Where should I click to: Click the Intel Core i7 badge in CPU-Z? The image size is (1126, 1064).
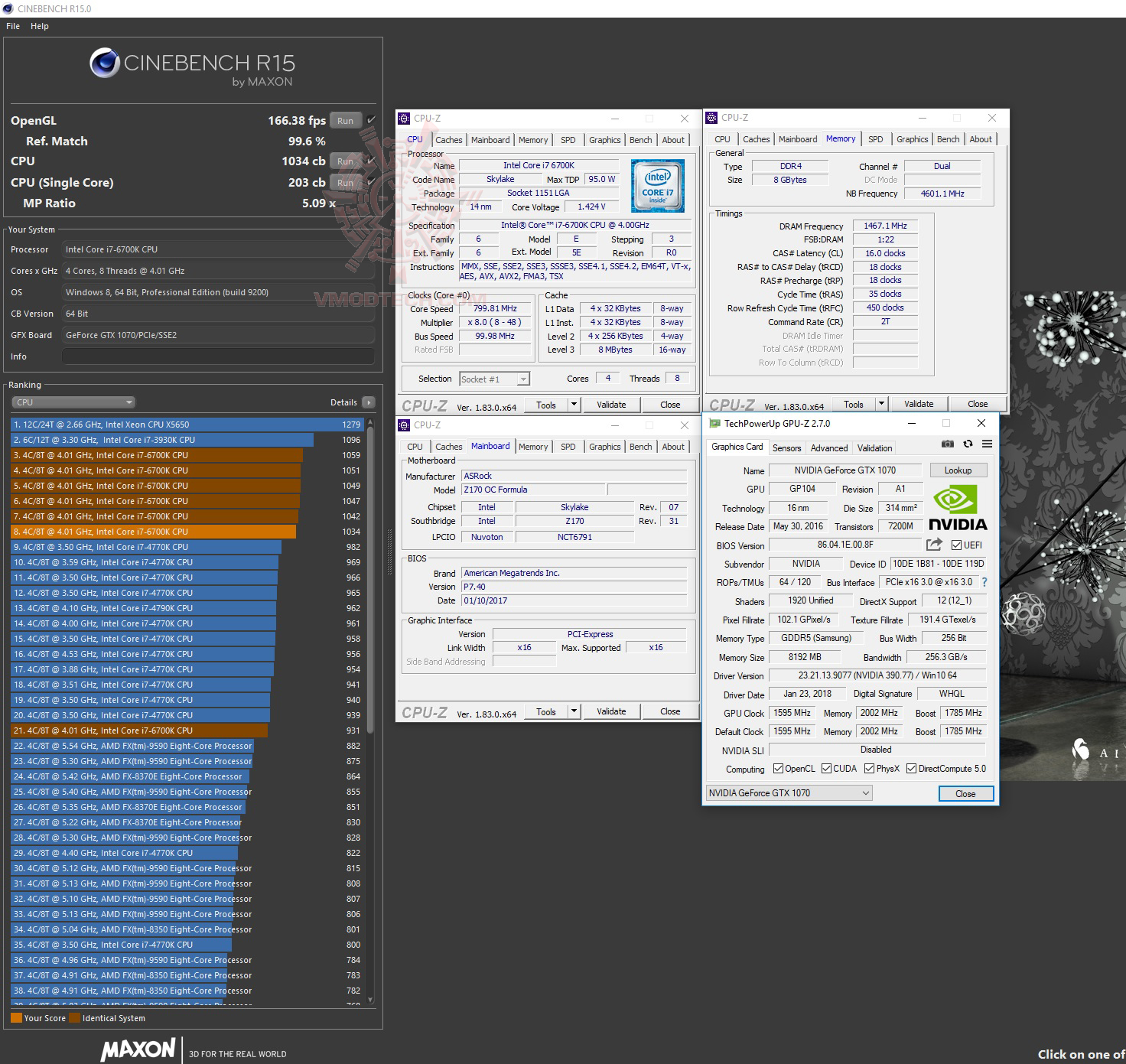tap(657, 186)
